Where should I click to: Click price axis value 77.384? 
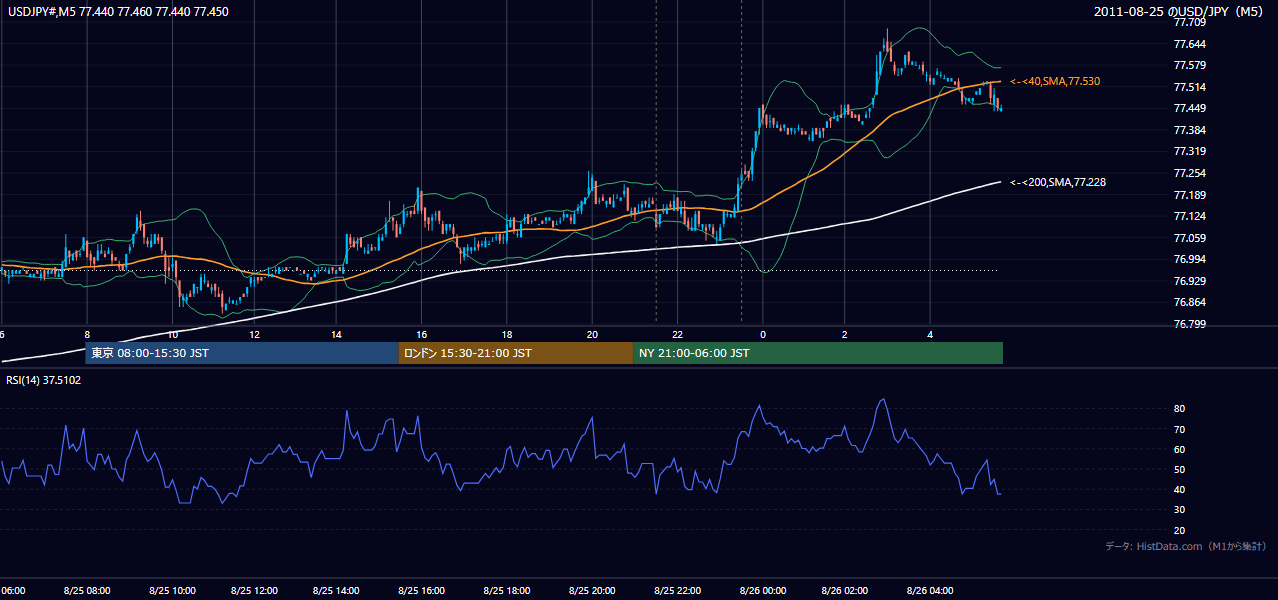coord(1188,130)
